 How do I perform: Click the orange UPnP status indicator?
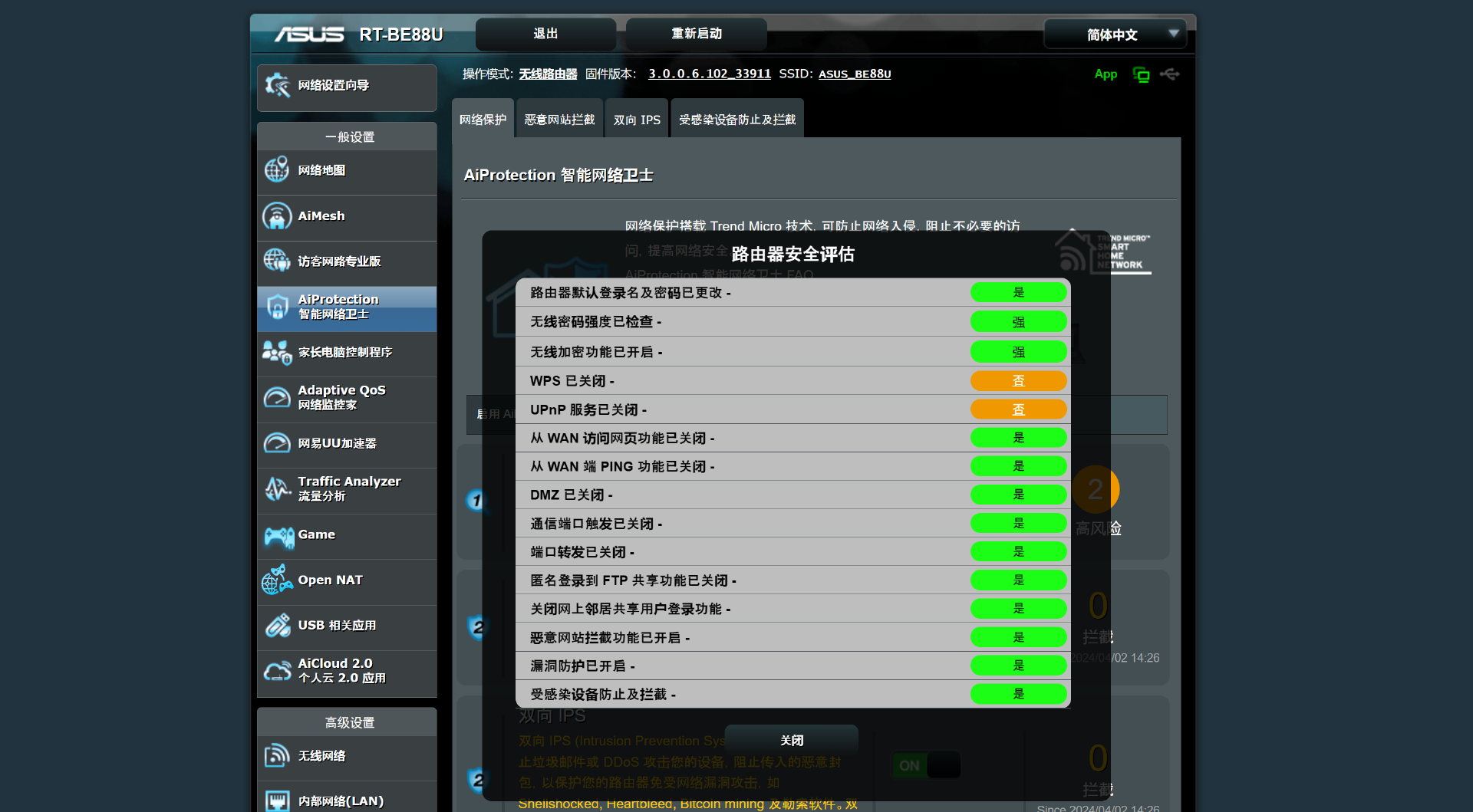(1018, 409)
